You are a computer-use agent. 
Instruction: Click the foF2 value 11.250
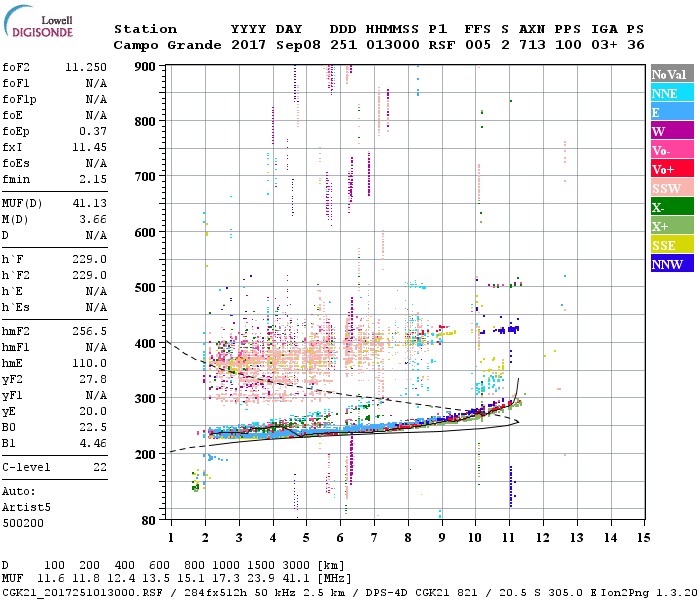pos(86,67)
